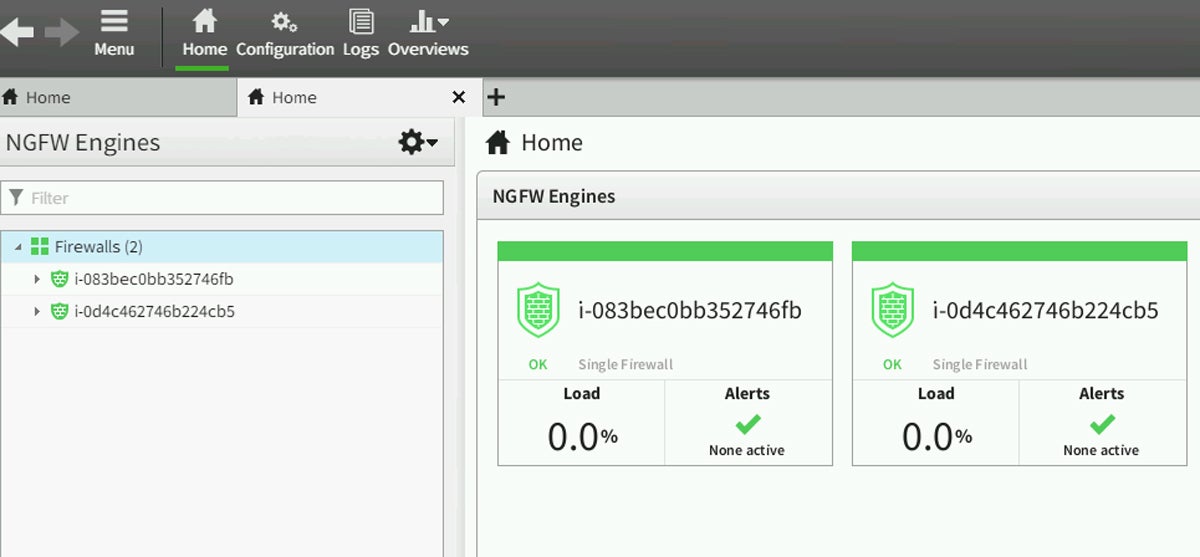Click the NGFW Engines panel header
This screenshot has width=1200, height=557.
(x=838, y=197)
